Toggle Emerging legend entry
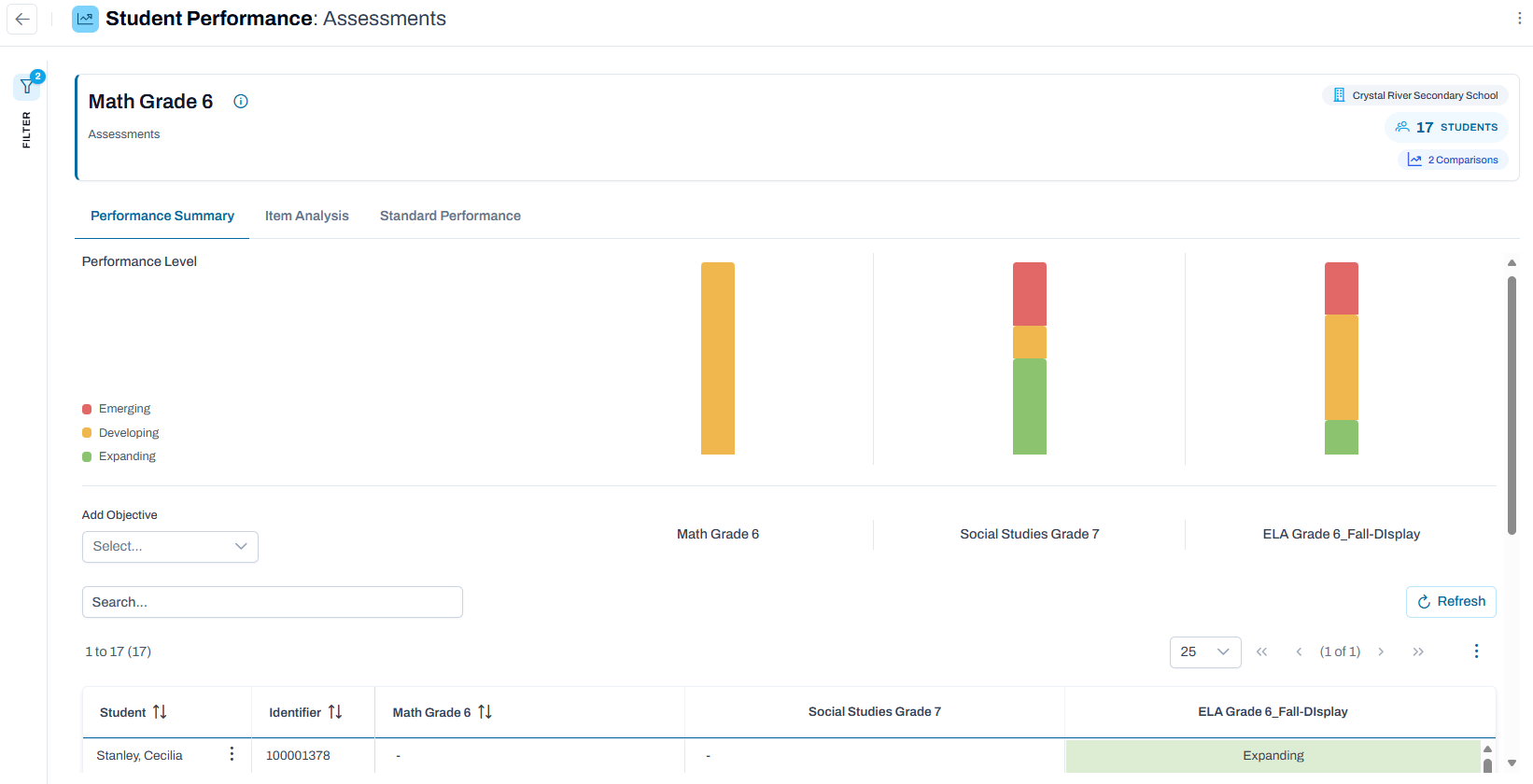 coord(117,409)
